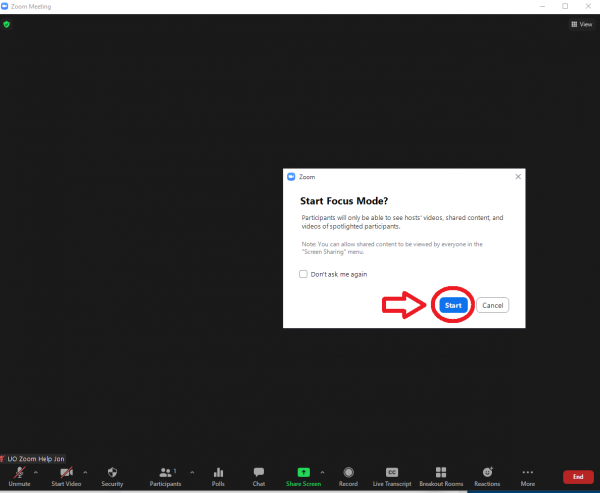Click Cancel in Focus Mode dialog

click(x=492, y=305)
